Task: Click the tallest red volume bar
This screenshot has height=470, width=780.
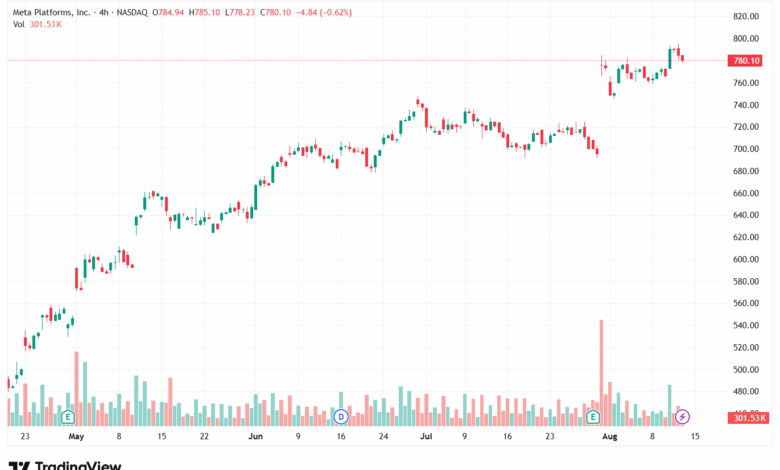Action: click(601, 373)
